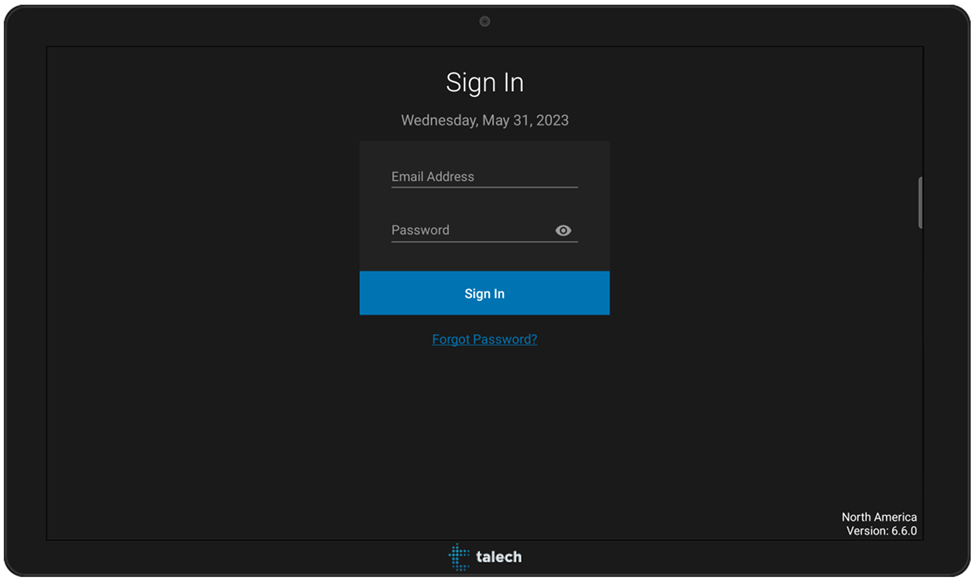Click the Email Address underline field
Image resolution: width=975 pixels, height=583 pixels.
484,186
